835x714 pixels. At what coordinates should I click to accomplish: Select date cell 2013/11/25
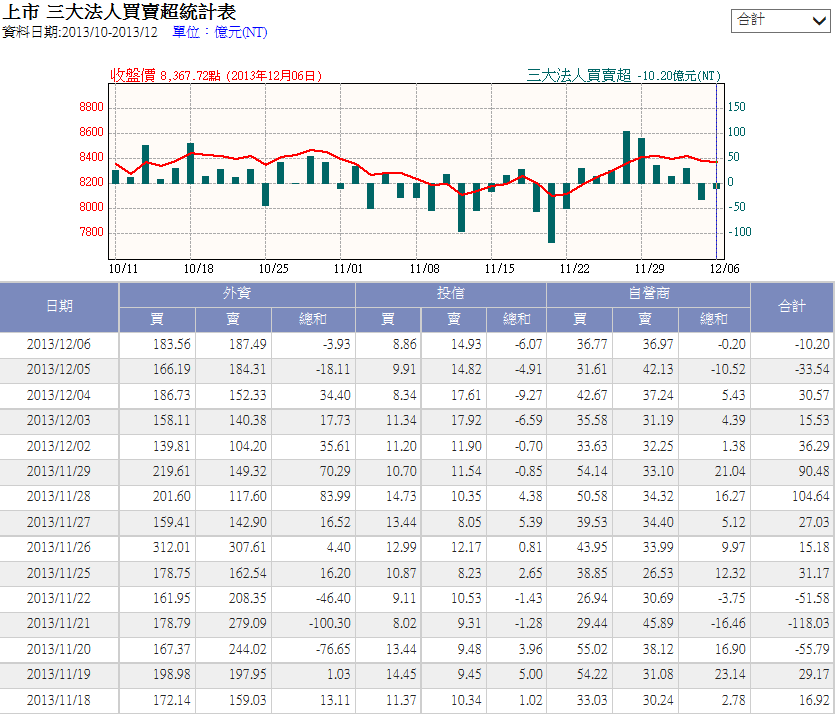(x=59, y=573)
